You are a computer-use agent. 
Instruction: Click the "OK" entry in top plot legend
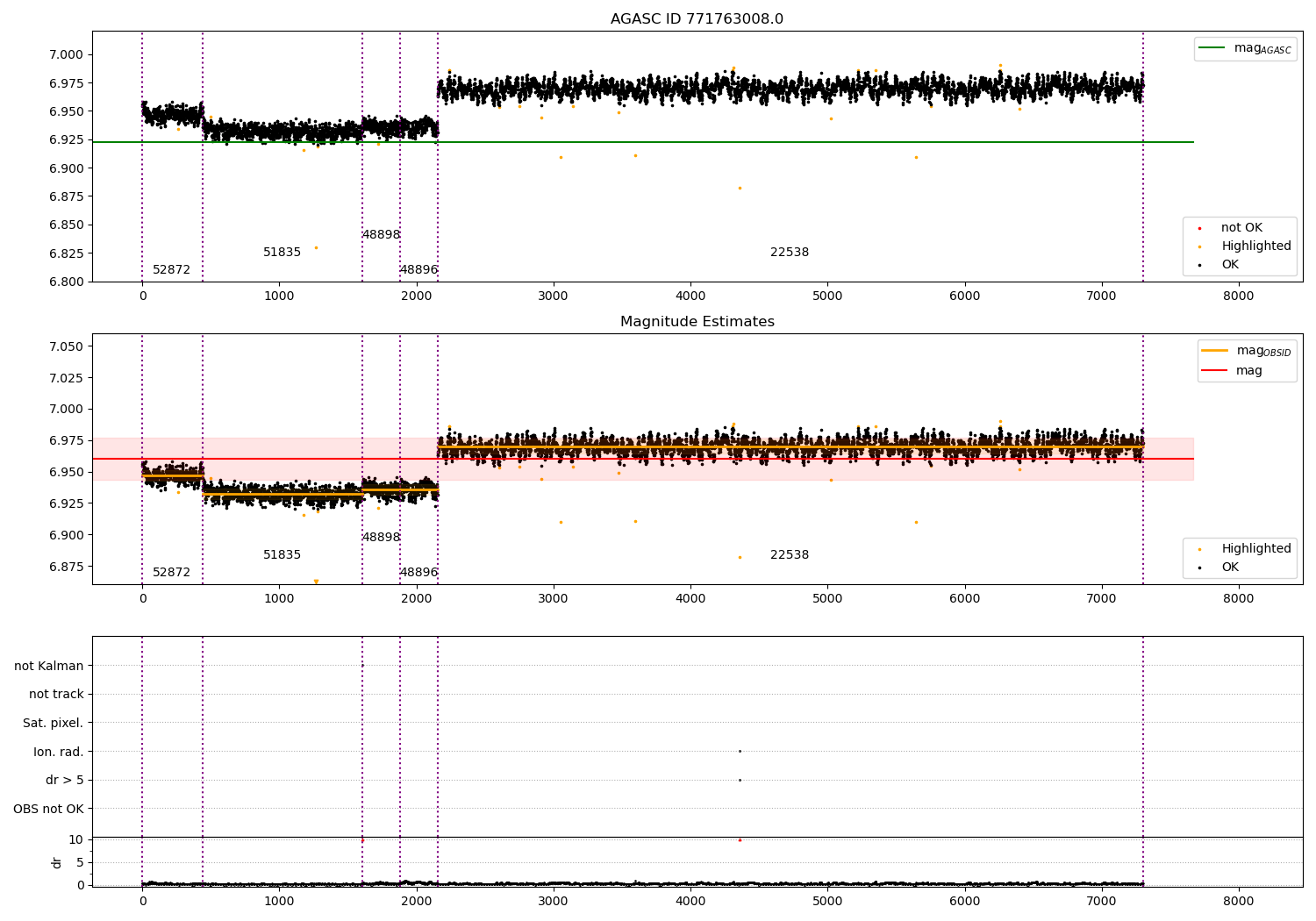[x=1230, y=265]
